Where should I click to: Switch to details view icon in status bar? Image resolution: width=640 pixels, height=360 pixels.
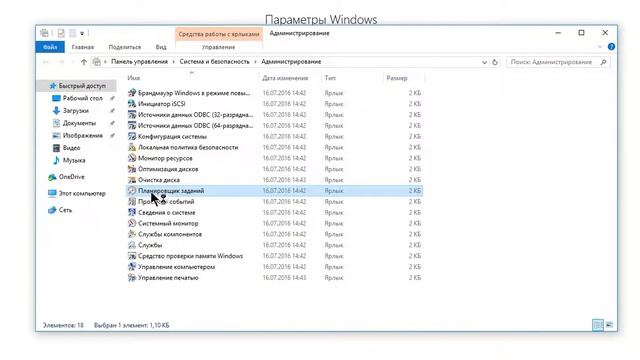click(x=598, y=325)
